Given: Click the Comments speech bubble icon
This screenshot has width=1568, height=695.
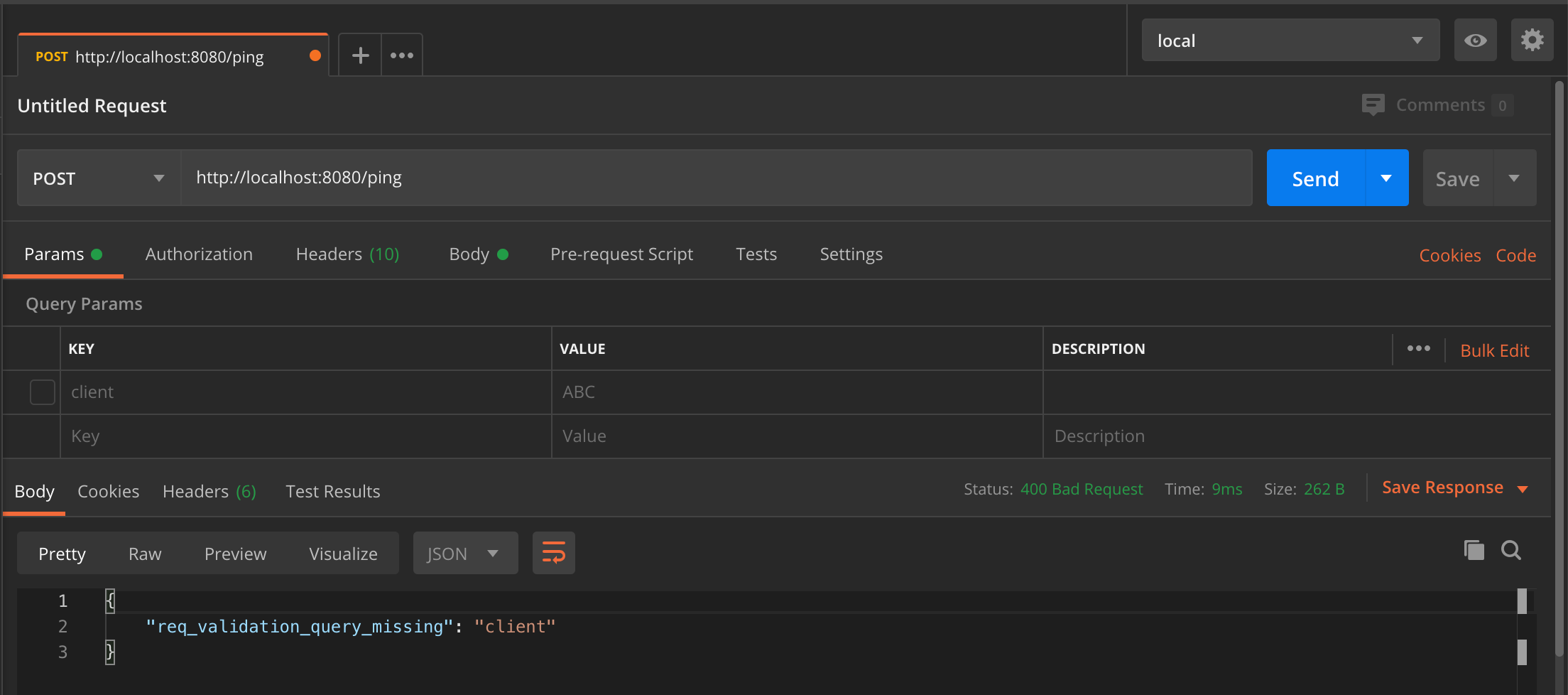Looking at the screenshot, I should click(1373, 105).
